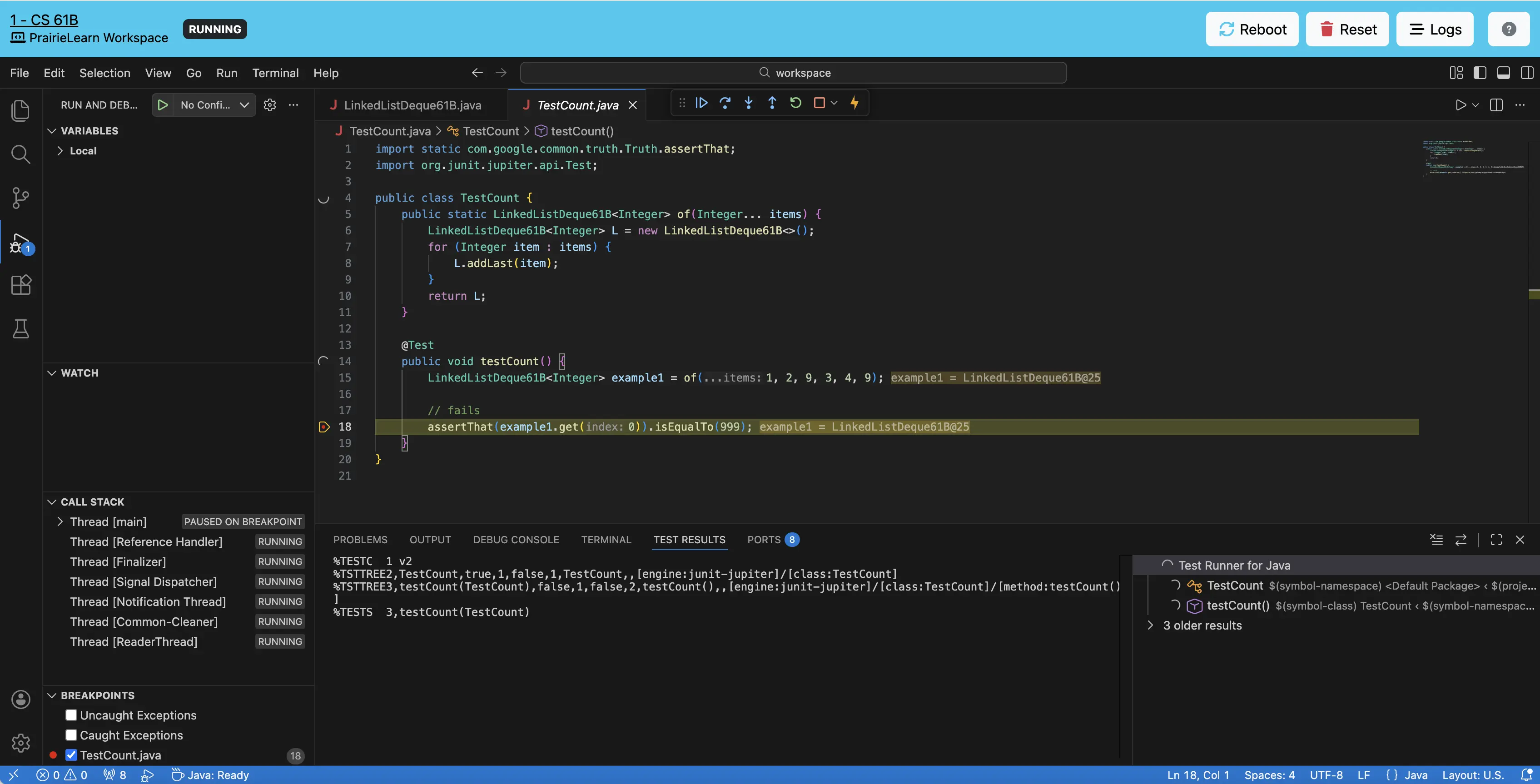The image size is (1540, 784).
Task: Click the Step Into debug icon
Action: pyautogui.click(x=749, y=103)
